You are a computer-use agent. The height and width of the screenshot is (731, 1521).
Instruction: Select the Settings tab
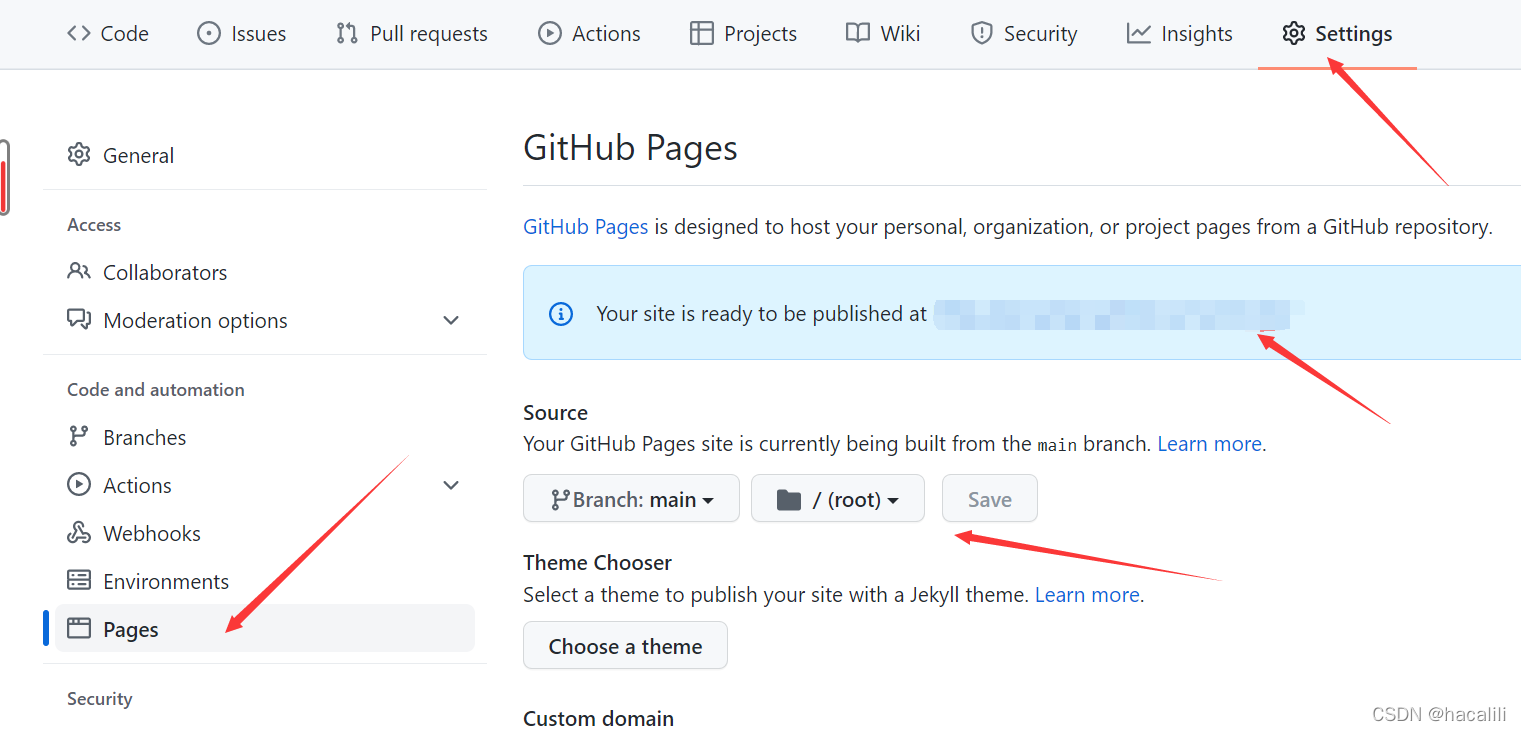tap(1337, 33)
